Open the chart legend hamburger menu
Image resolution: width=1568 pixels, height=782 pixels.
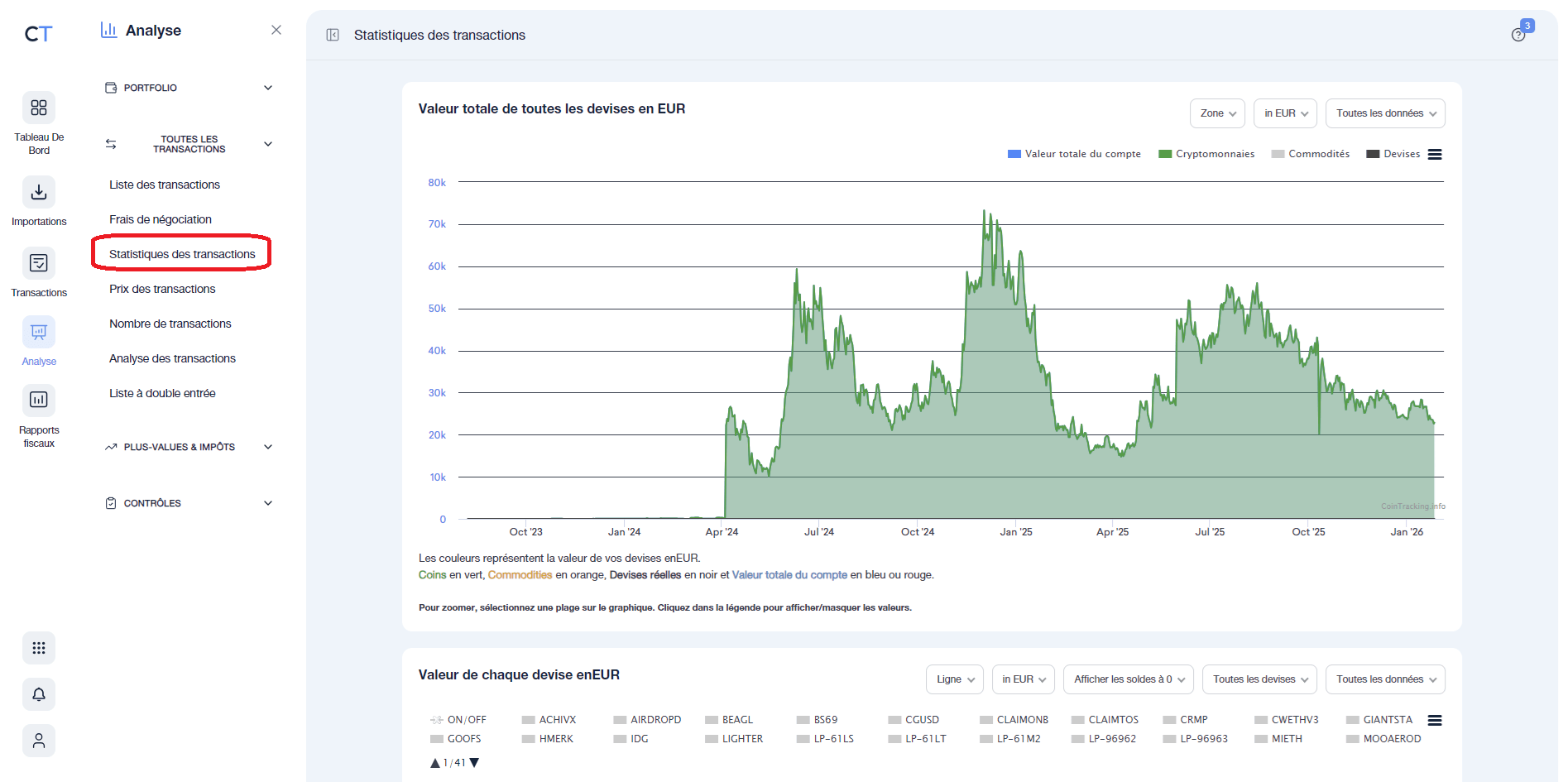click(1435, 154)
